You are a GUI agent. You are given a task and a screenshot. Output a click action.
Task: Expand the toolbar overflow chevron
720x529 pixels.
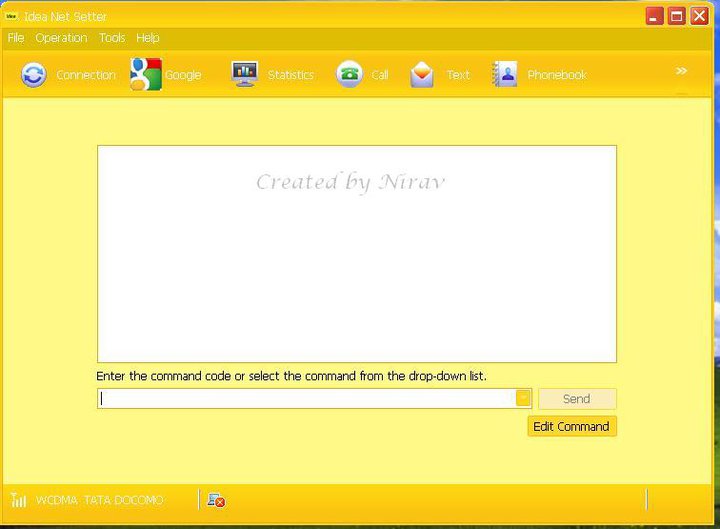(x=681, y=71)
